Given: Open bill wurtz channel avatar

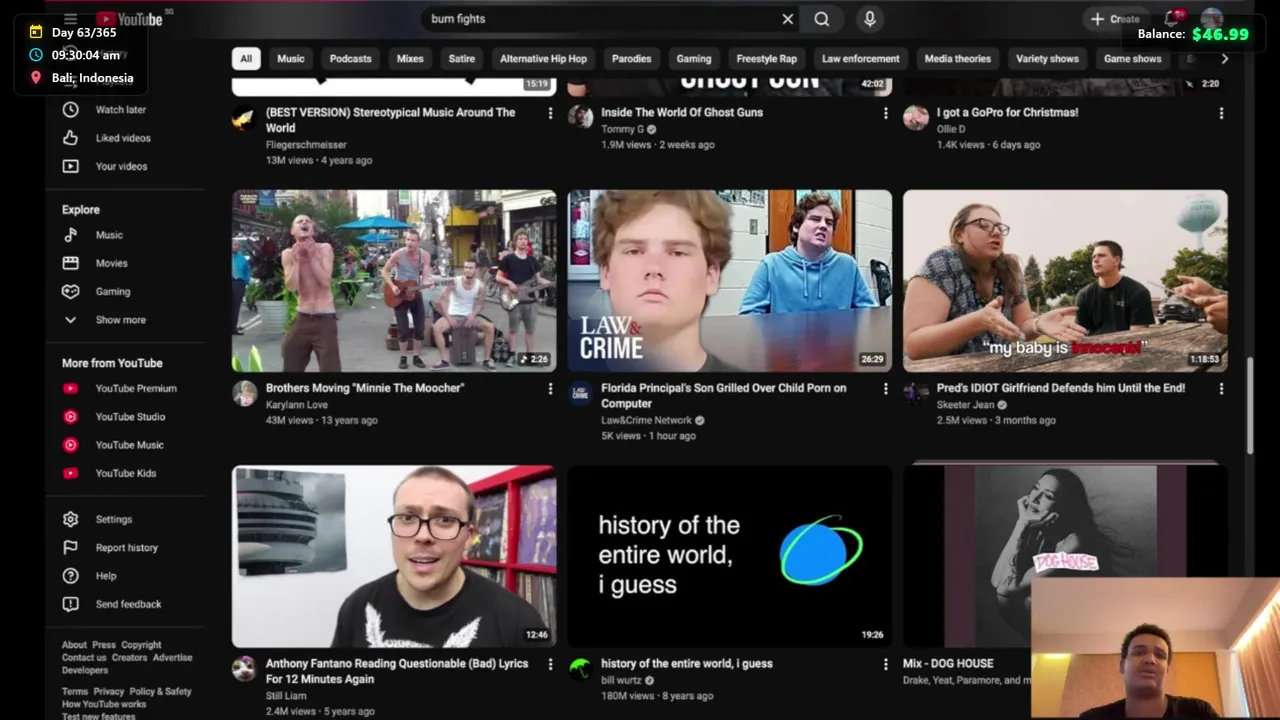Looking at the screenshot, I should pyautogui.click(x=580, y=668).
